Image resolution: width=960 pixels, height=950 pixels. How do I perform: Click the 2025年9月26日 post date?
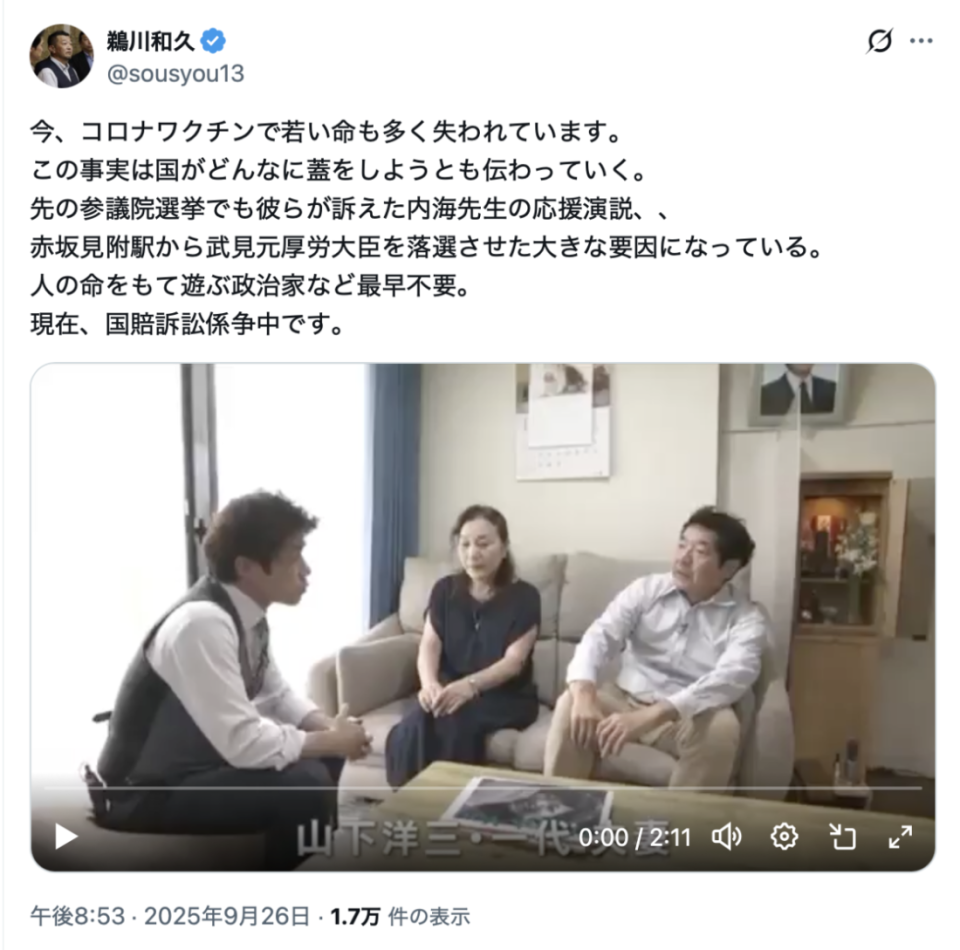point(227,916)
